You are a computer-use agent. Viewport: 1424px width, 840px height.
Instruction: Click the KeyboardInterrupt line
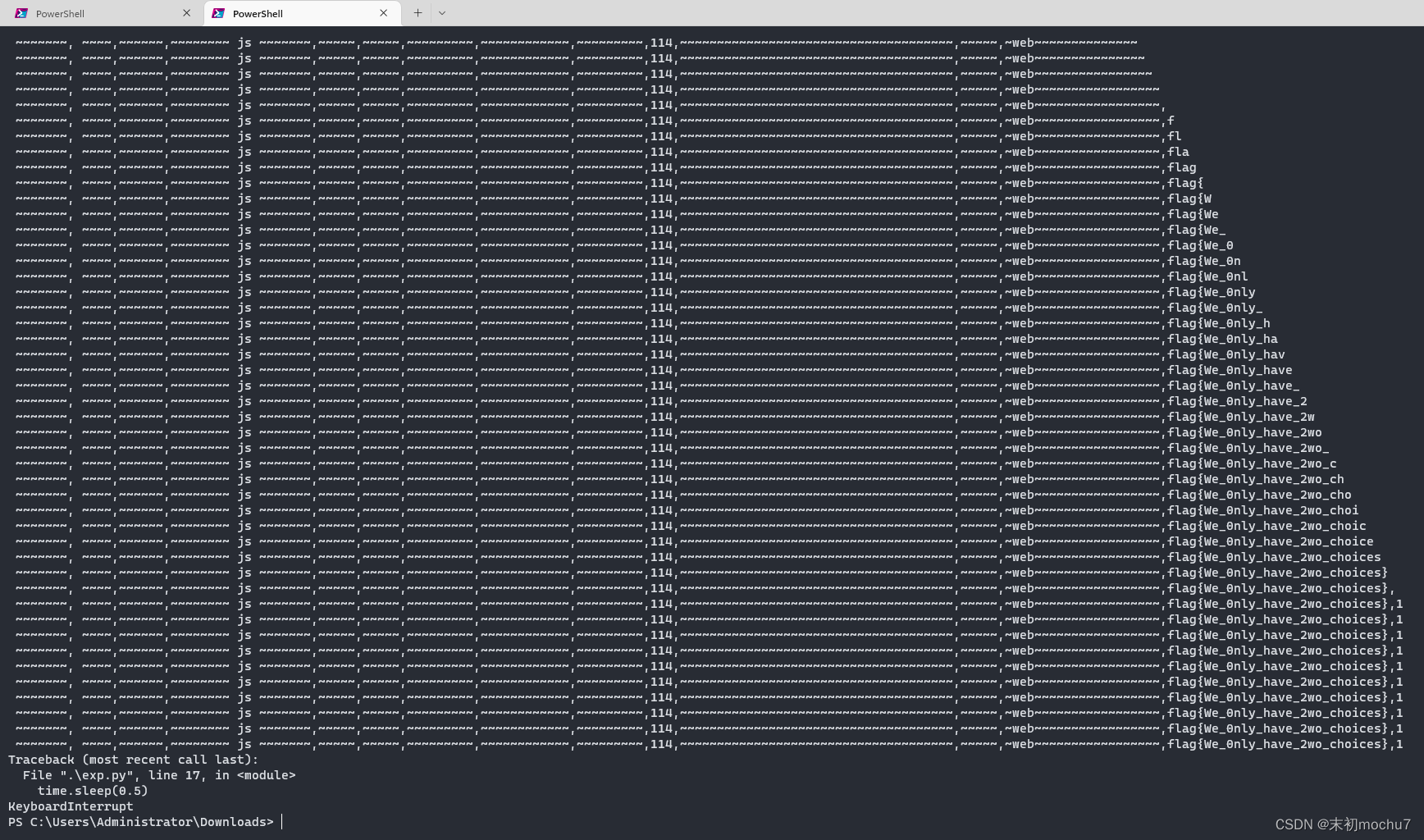pyautogui.click(x=71, y=806)
